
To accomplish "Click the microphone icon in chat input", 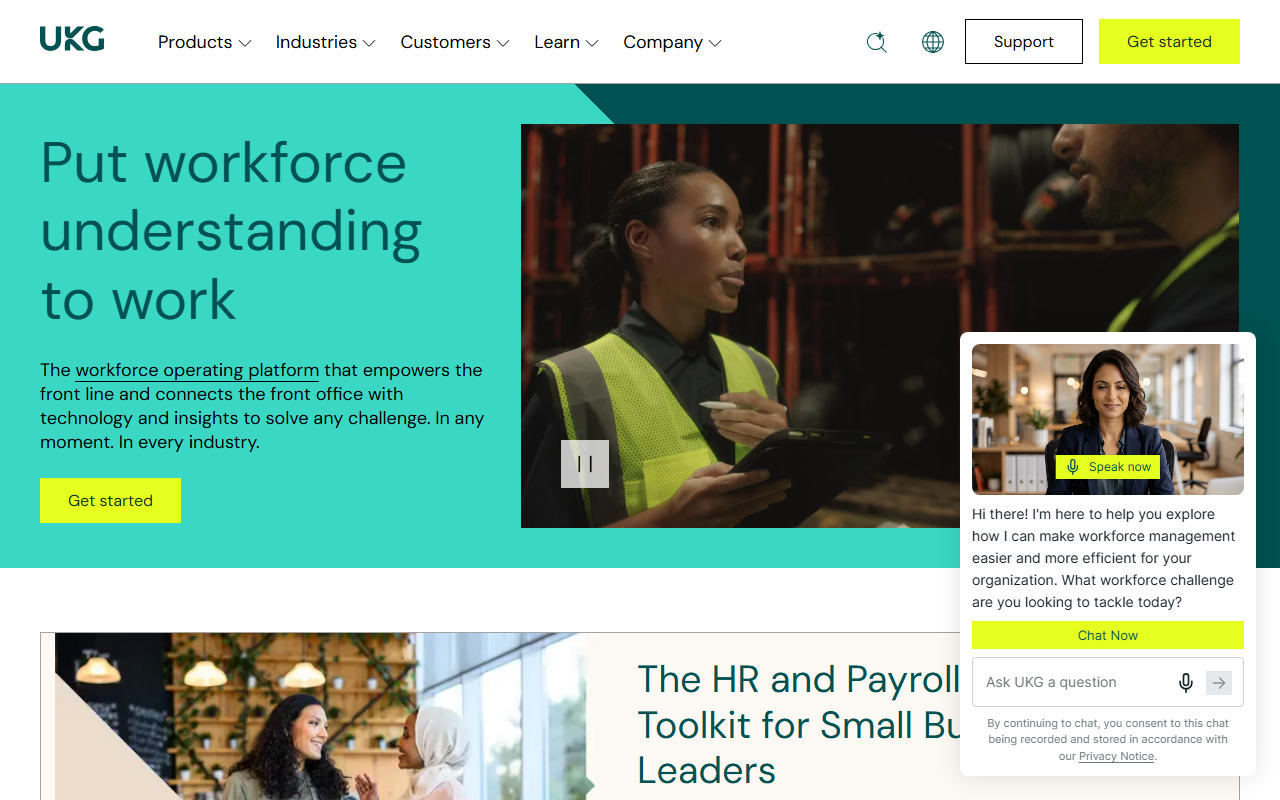I will [x=1185, y=683].
